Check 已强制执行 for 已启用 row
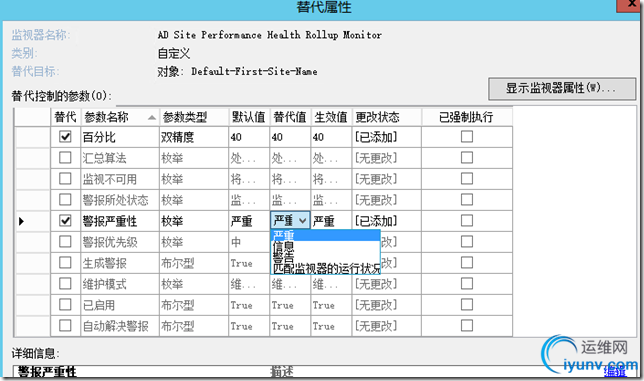Viewport: 644px width, 381px height. pos(467,305)
